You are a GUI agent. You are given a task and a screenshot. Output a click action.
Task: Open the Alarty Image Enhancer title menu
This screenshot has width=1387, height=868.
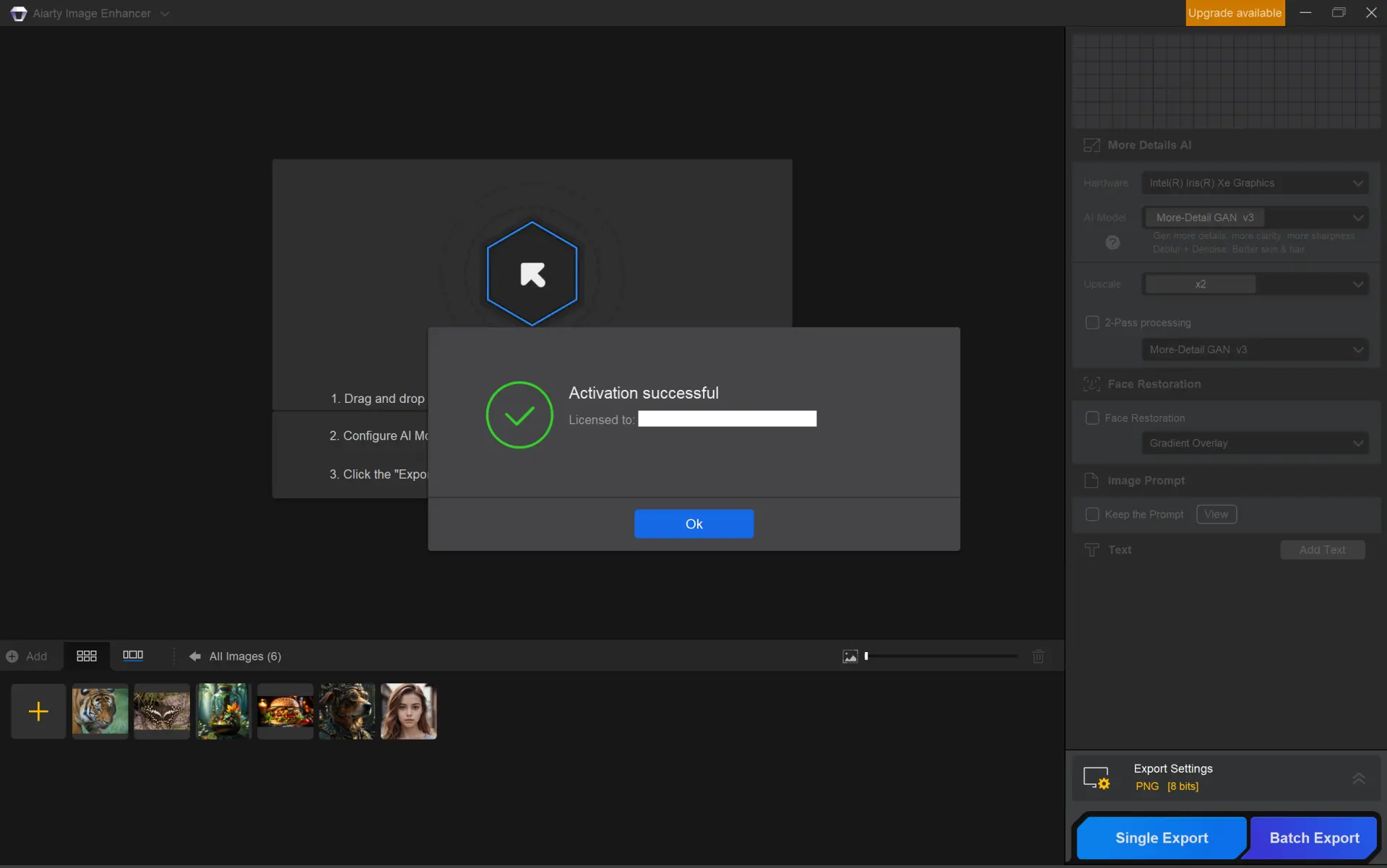pos(165,13)
